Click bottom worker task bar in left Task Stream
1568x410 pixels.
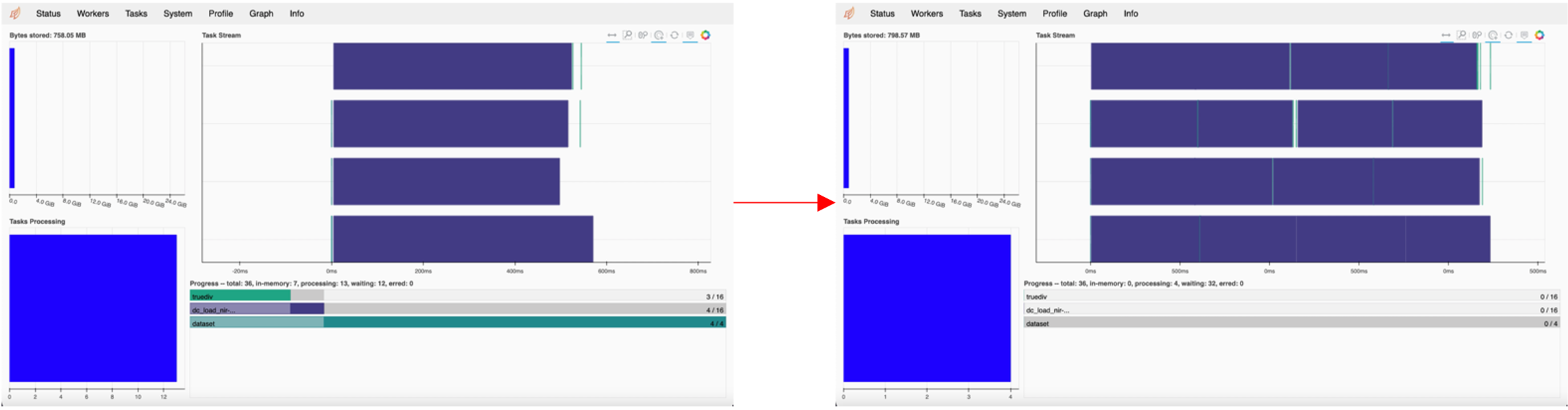(463, 239)
